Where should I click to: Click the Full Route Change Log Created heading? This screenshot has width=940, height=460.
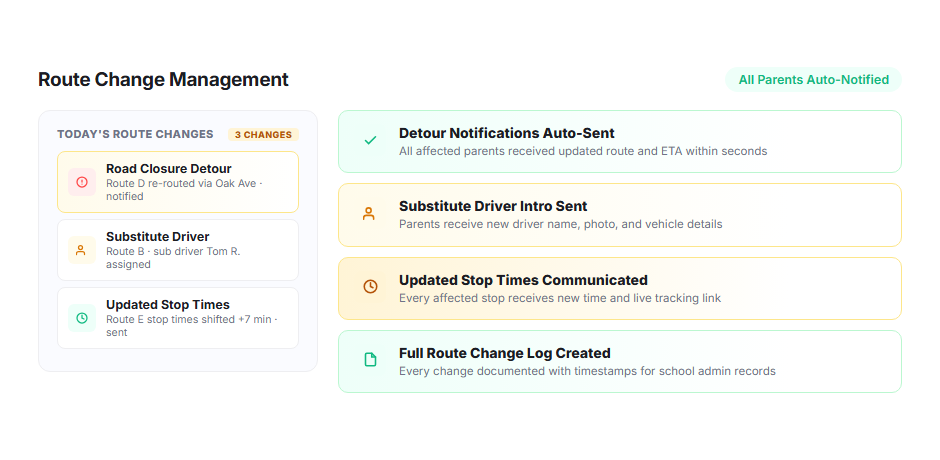coord(505,353)
